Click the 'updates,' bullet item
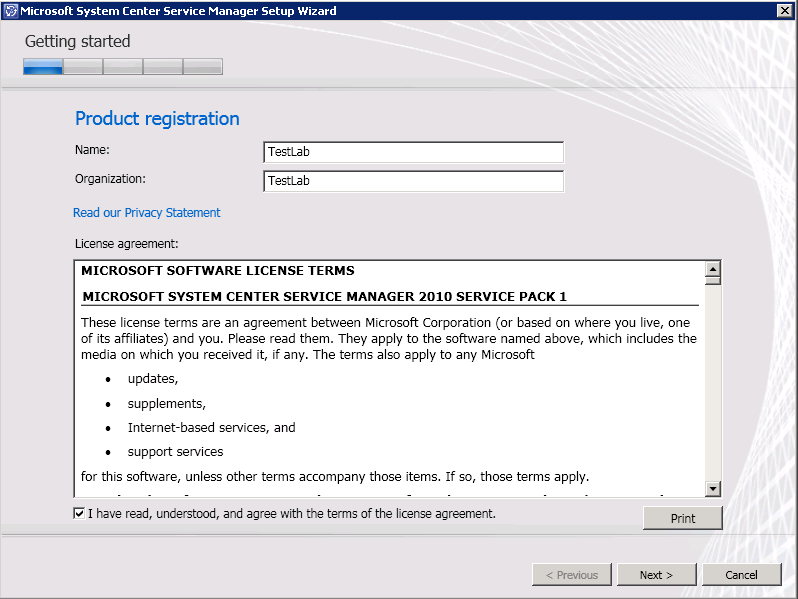Screen dimensions: 798x599 (x=153, y=379)
